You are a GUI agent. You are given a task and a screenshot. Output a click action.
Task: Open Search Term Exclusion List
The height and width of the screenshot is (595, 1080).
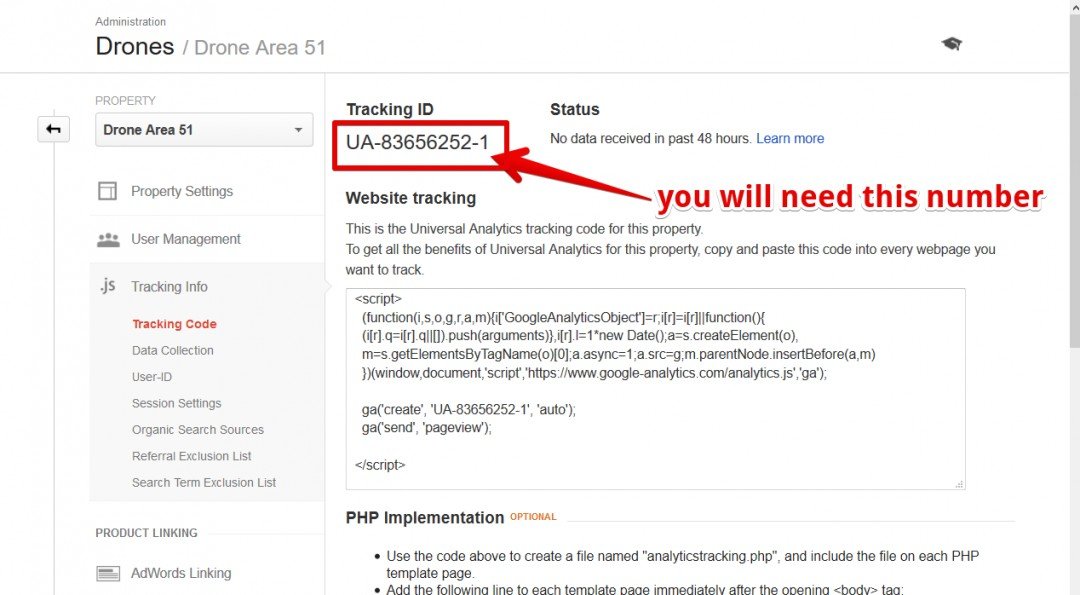click(204, 483)
